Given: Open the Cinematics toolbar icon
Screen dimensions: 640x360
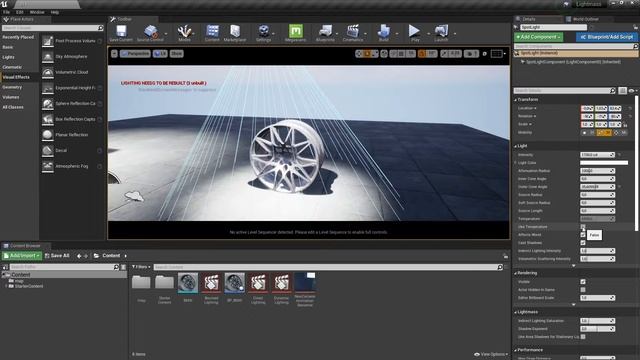Looking at the screenshot, I should [x=353, y=32].
